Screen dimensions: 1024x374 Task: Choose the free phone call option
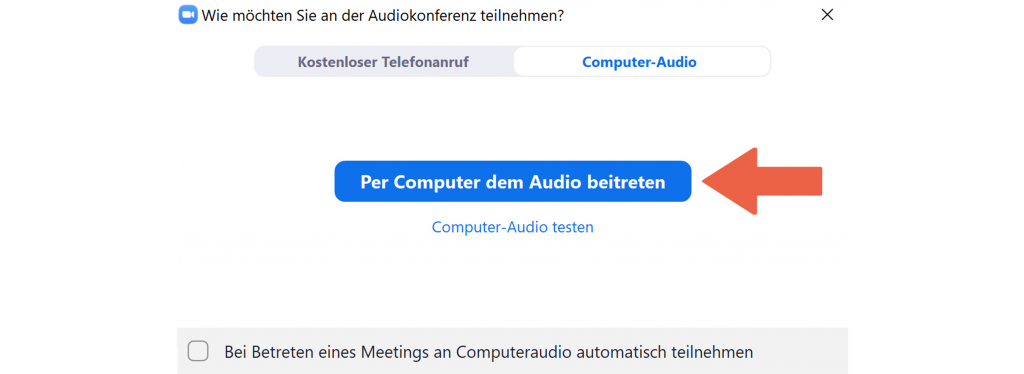tap(383, 63)
